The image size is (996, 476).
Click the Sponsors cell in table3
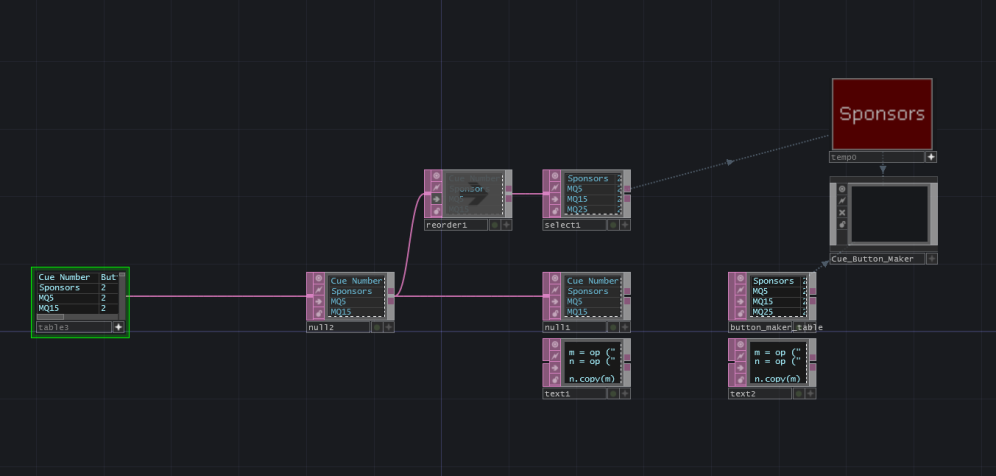(60, 287)
